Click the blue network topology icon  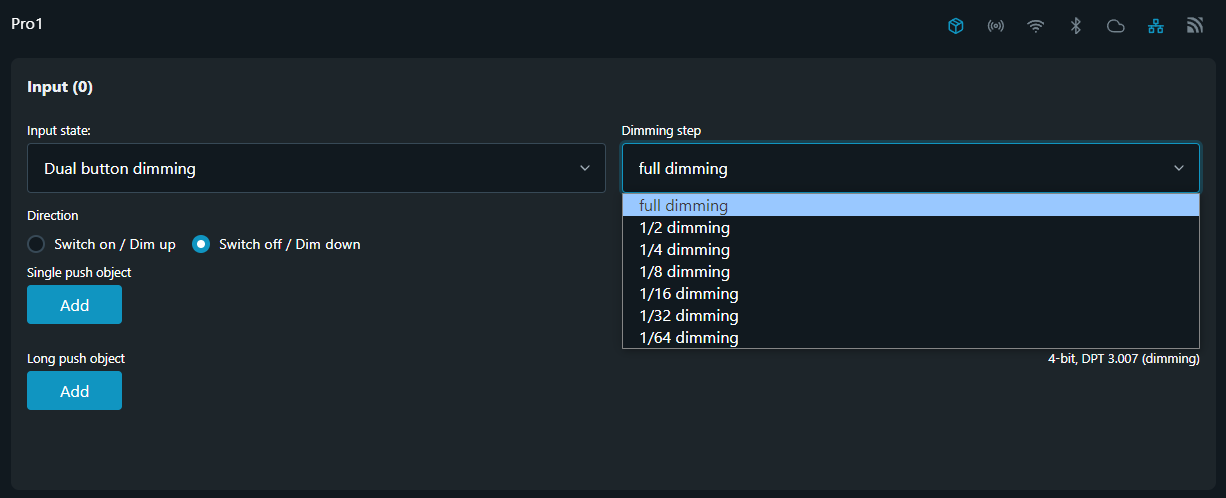[1155, 26]
